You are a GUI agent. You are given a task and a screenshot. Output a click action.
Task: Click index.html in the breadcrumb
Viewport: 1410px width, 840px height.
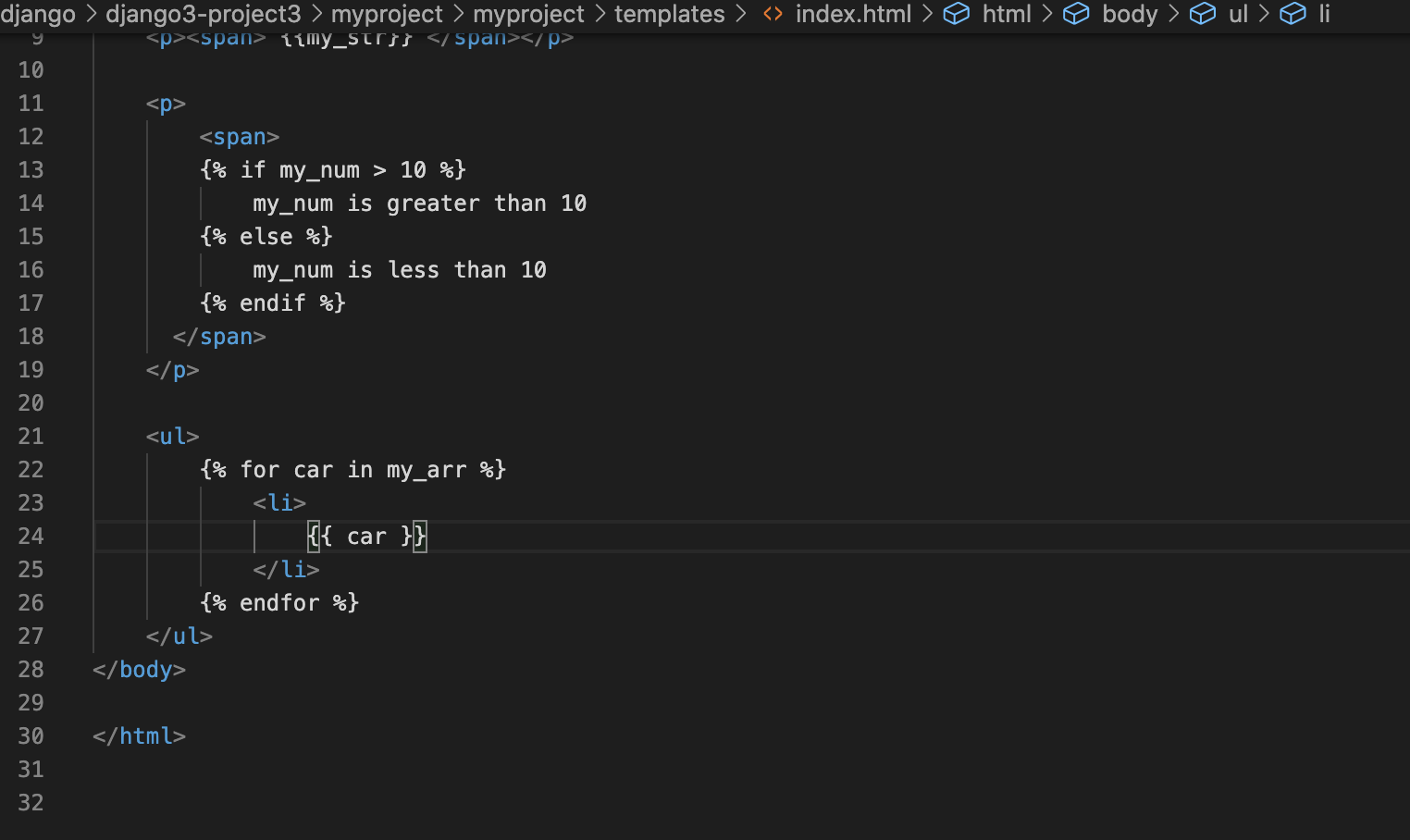853,14
